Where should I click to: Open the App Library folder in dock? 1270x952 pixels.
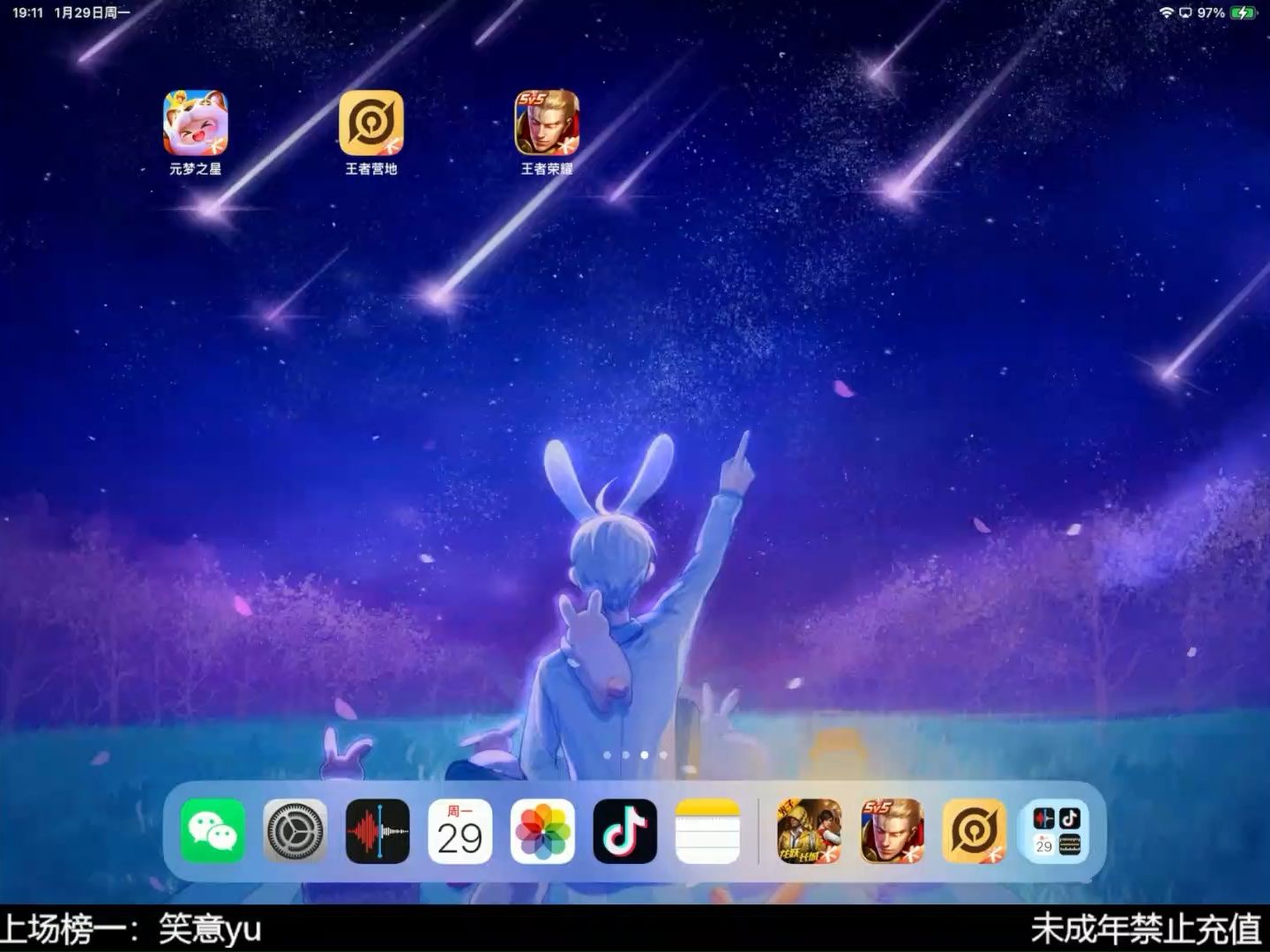point(1057,831)
